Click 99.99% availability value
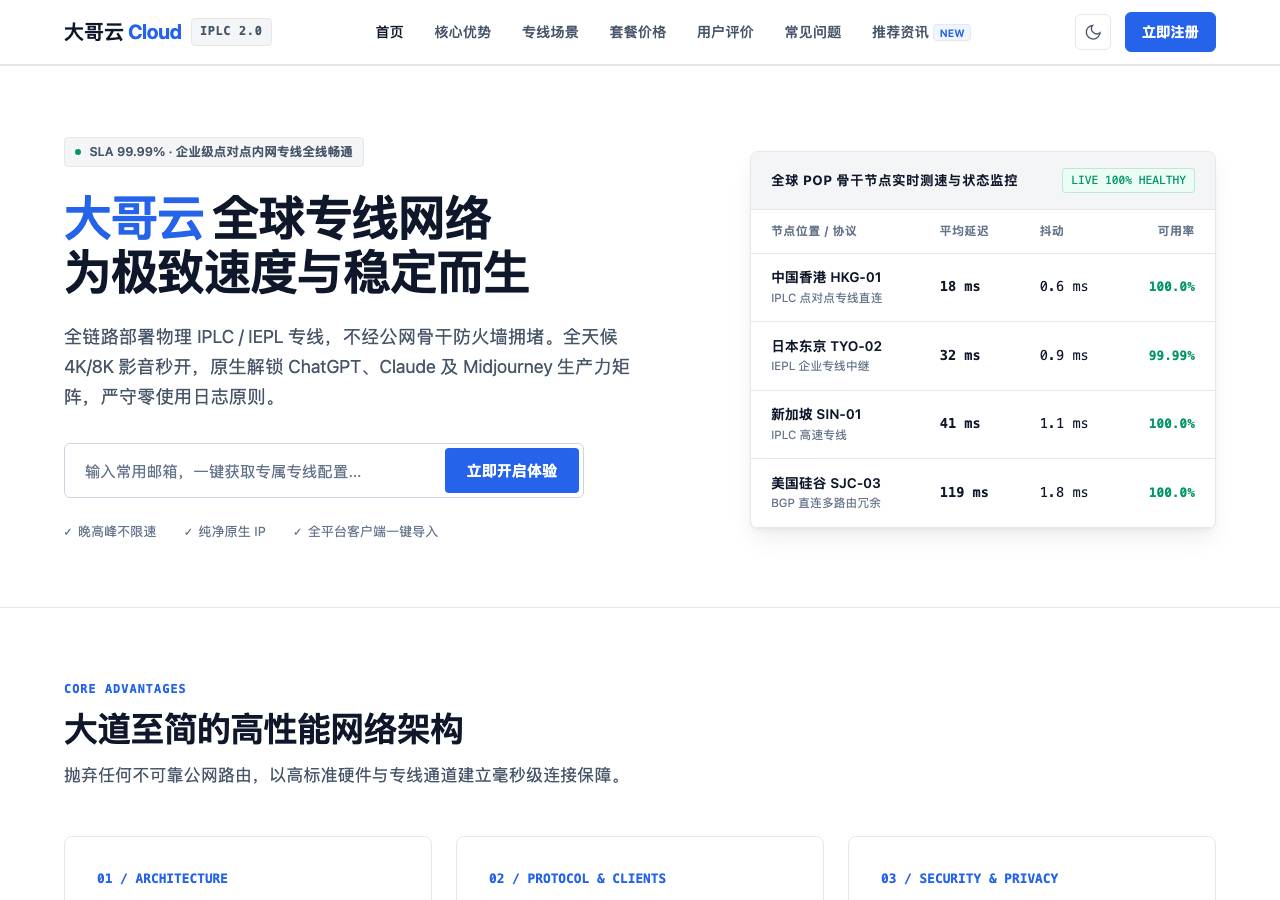 [1171, 356]
